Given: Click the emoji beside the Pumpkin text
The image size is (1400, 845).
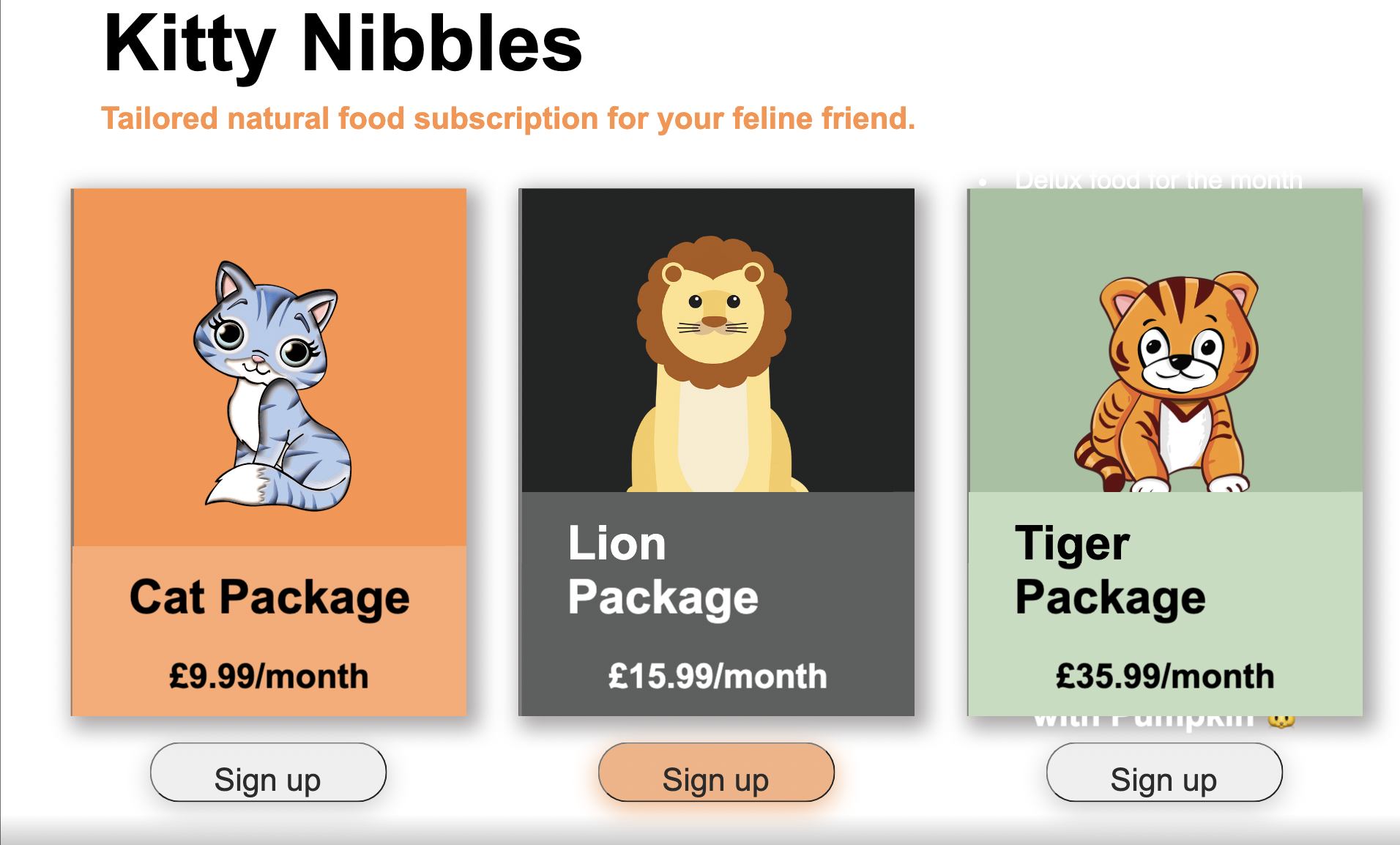Looking at the screenshot, I should point(1281,721).
